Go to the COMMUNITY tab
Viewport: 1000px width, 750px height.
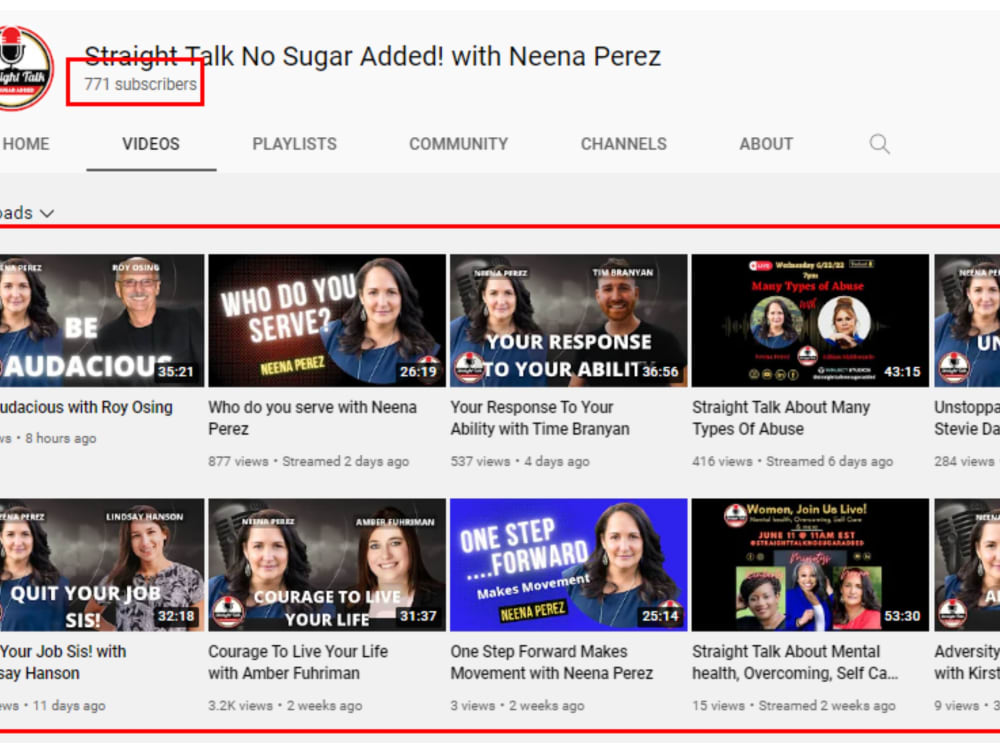coord(459,144)
